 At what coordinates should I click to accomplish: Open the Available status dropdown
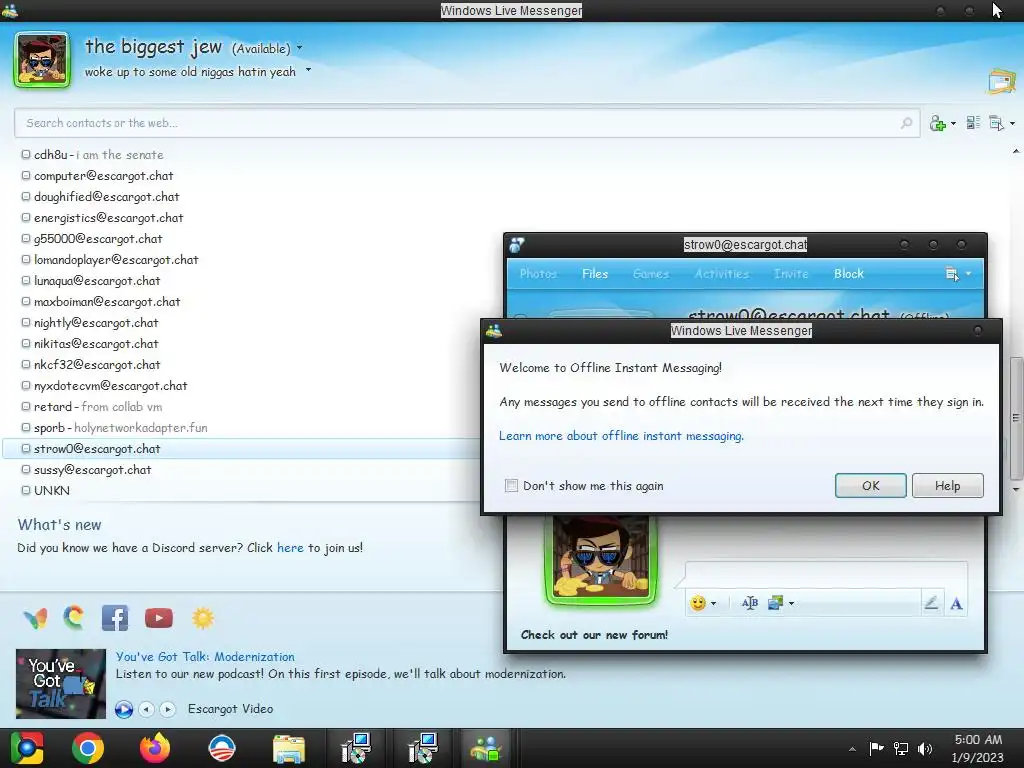(x=300, y=48)
